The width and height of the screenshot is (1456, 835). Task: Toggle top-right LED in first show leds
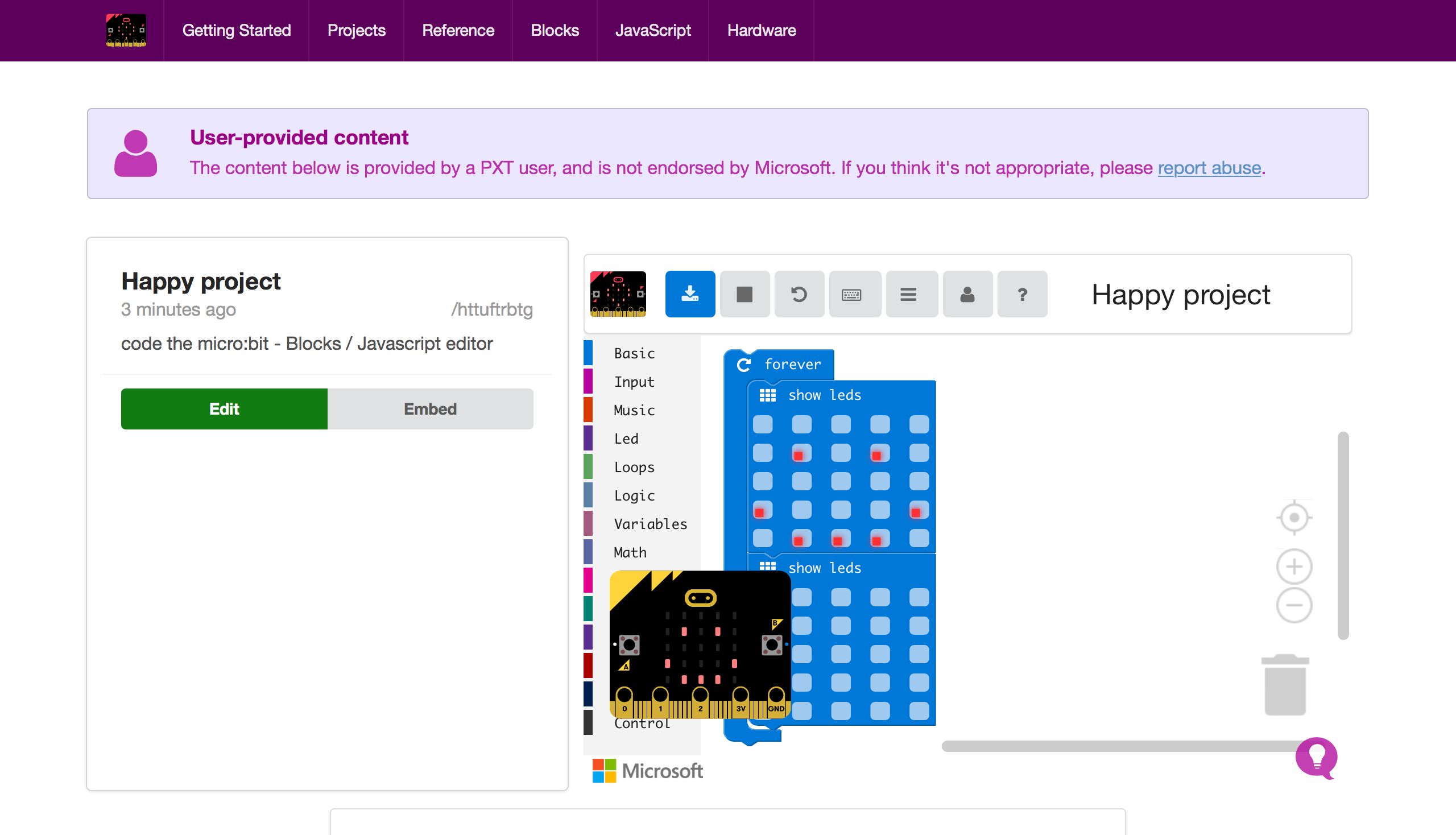click(919, 425)
